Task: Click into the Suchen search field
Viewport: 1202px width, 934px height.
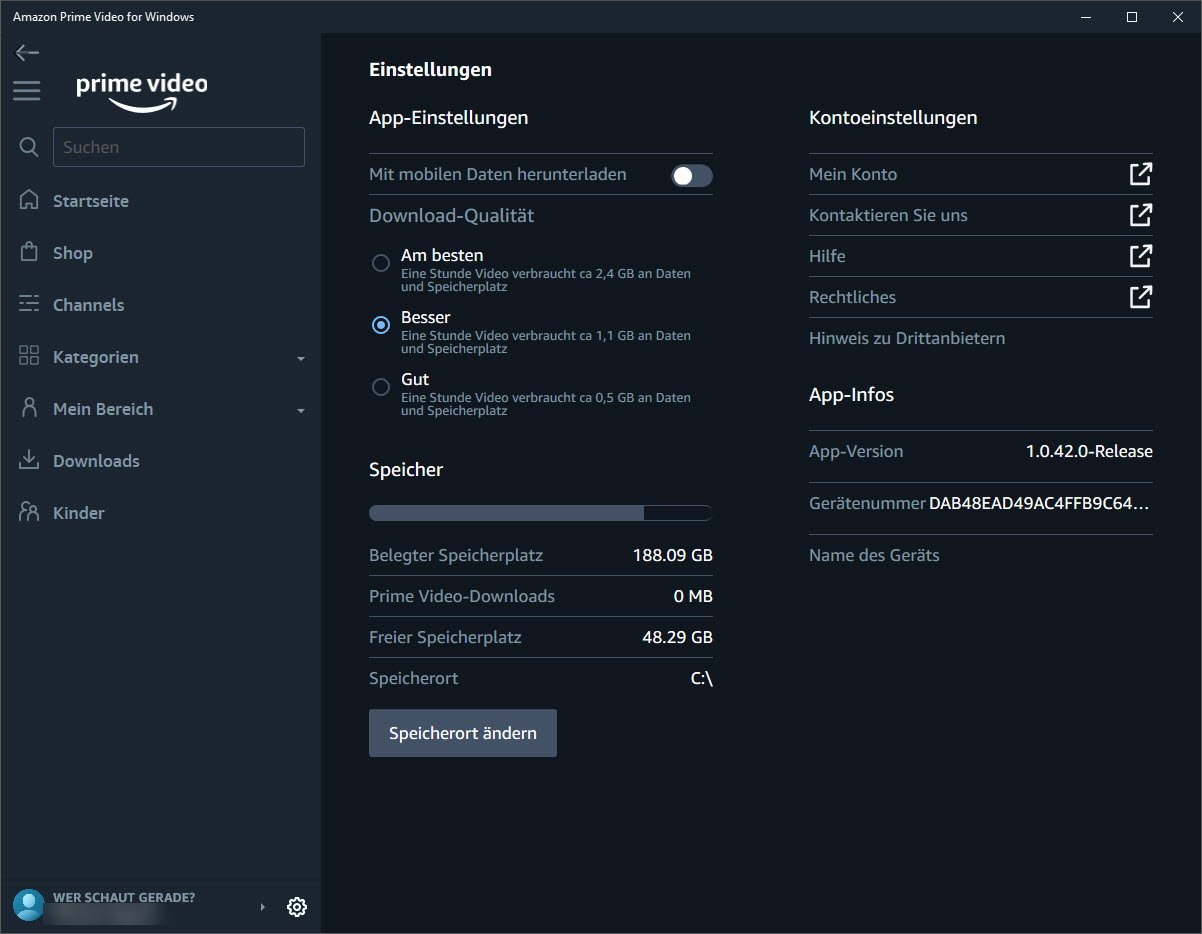Action: coord(179,147)
